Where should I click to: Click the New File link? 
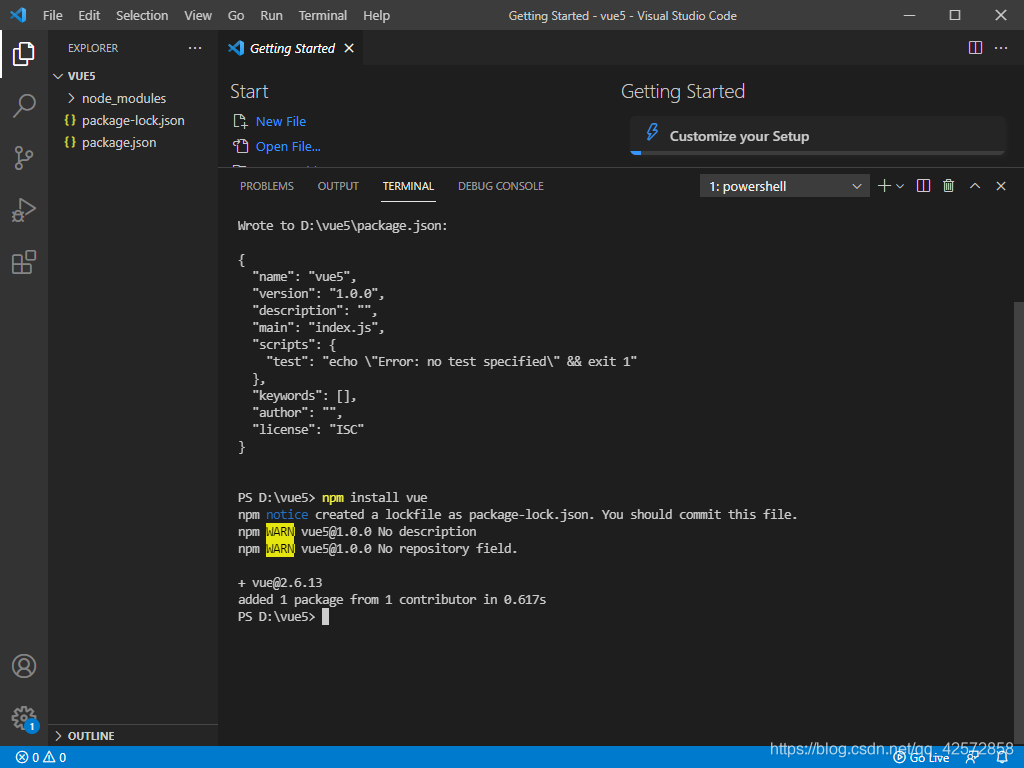pyautogui.click(x=281, y=121)
